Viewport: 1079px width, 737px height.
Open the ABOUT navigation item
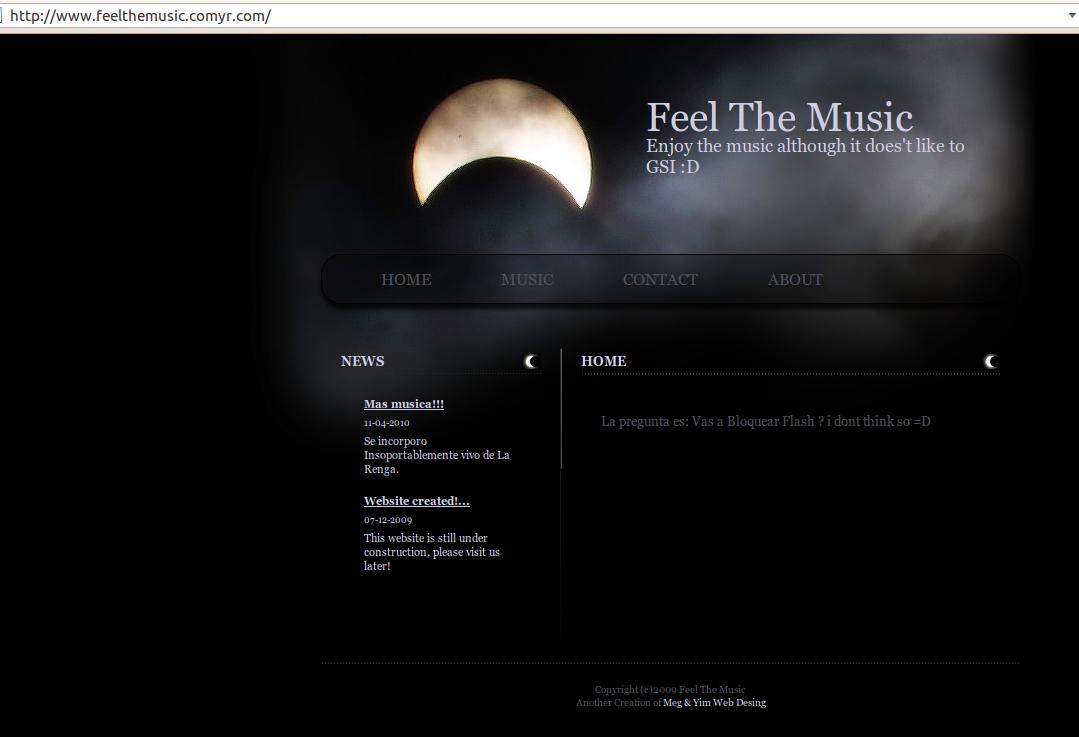click(x=795, y=280)
